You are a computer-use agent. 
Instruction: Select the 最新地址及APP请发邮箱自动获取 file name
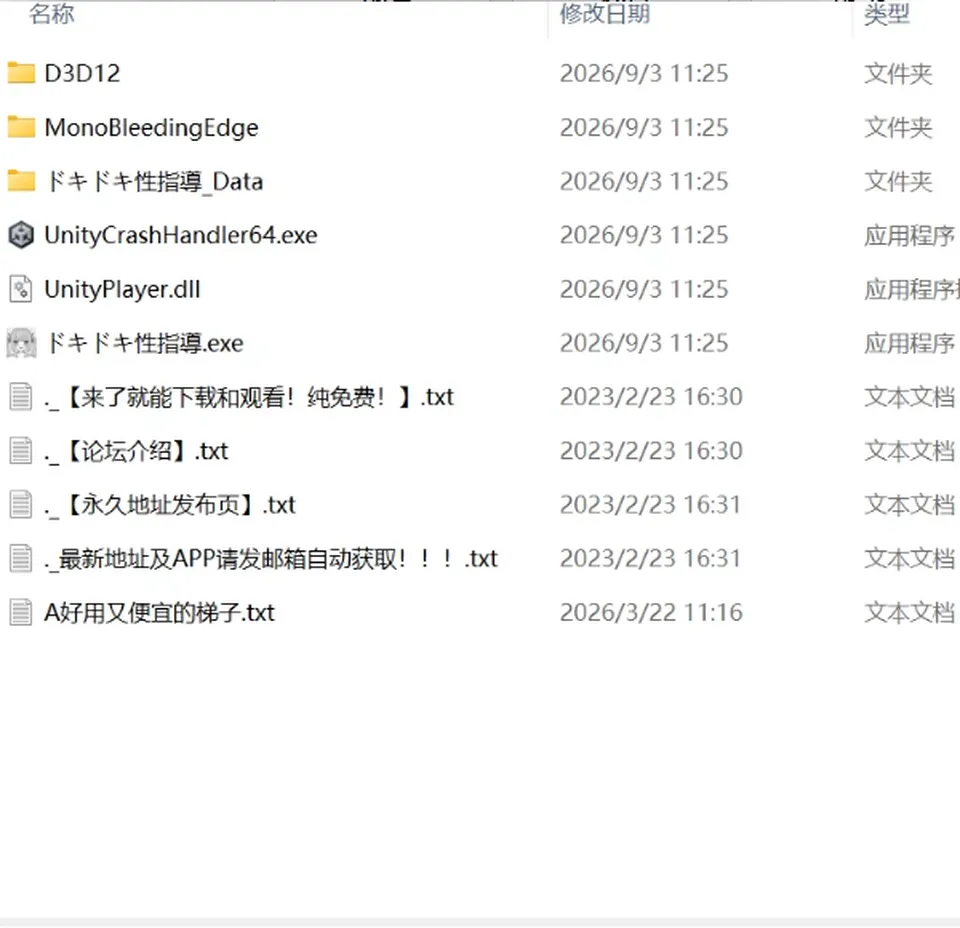tap(271, 559)
